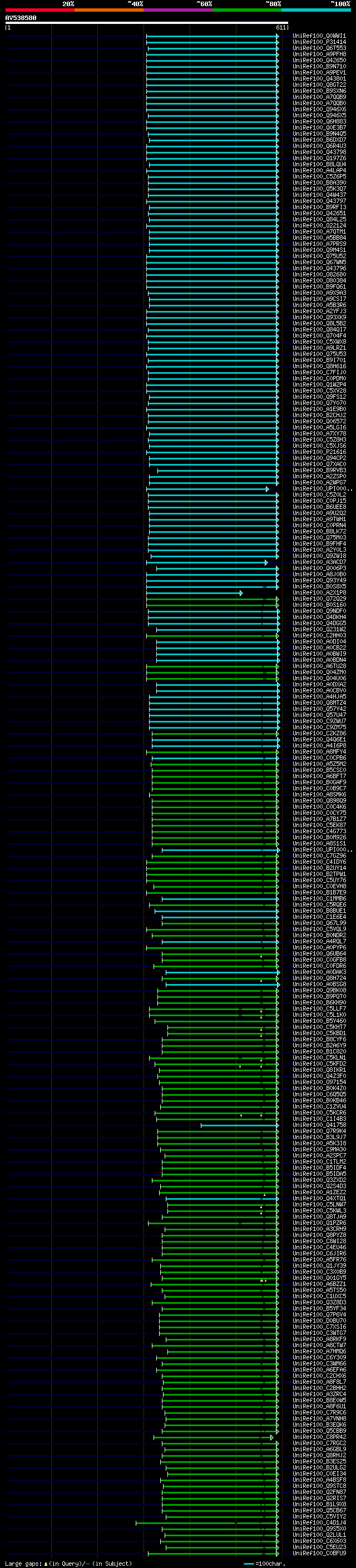Screen dimensions: 356x1568
Task: Open hit UniRef100_A9TWH1
Action: point(319,519)
